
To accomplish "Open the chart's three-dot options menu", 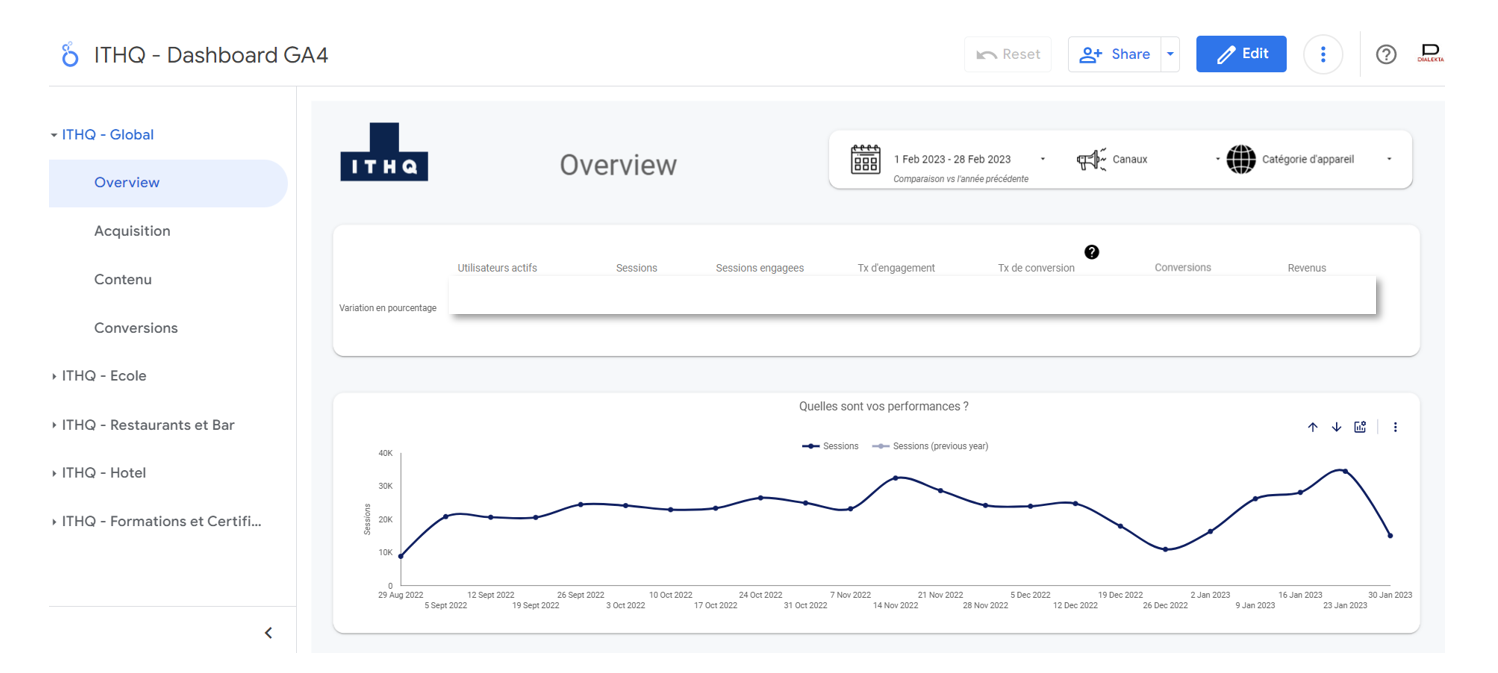I will click(x=1395, y=427).
